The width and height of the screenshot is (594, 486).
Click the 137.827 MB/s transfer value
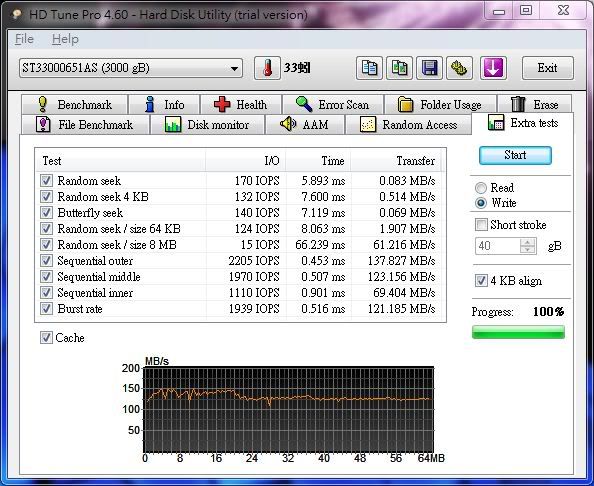point(401,261)
